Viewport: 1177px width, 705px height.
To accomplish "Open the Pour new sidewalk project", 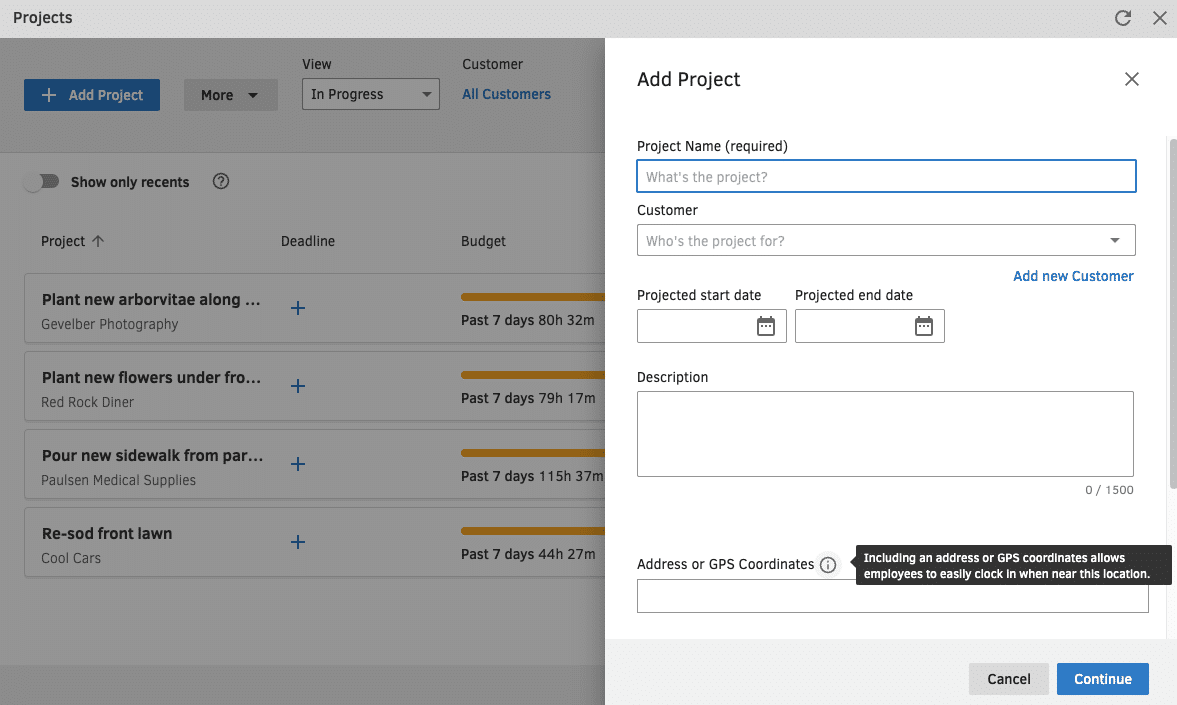I will tap(152, 456).
